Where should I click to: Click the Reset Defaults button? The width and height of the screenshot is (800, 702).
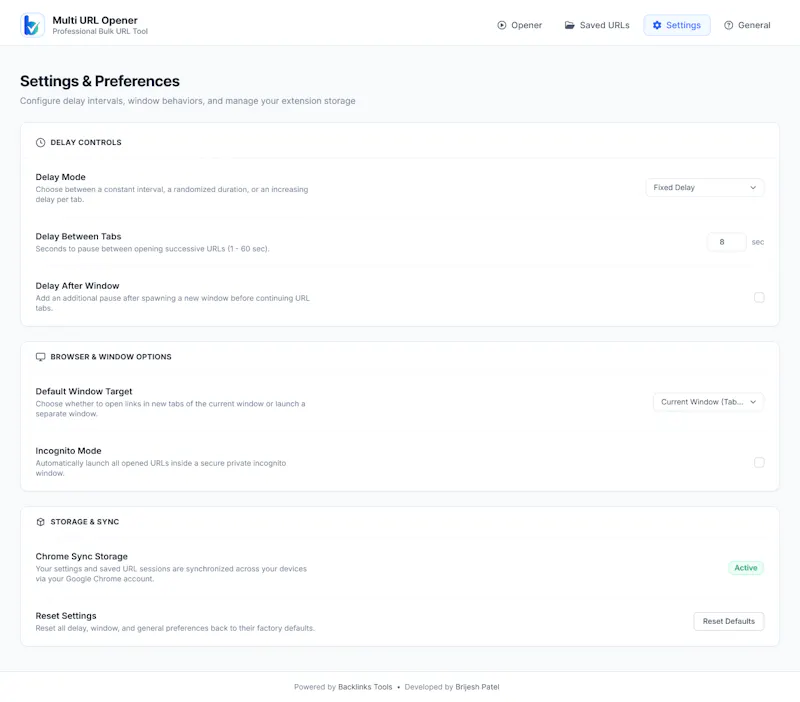point(729,621)
